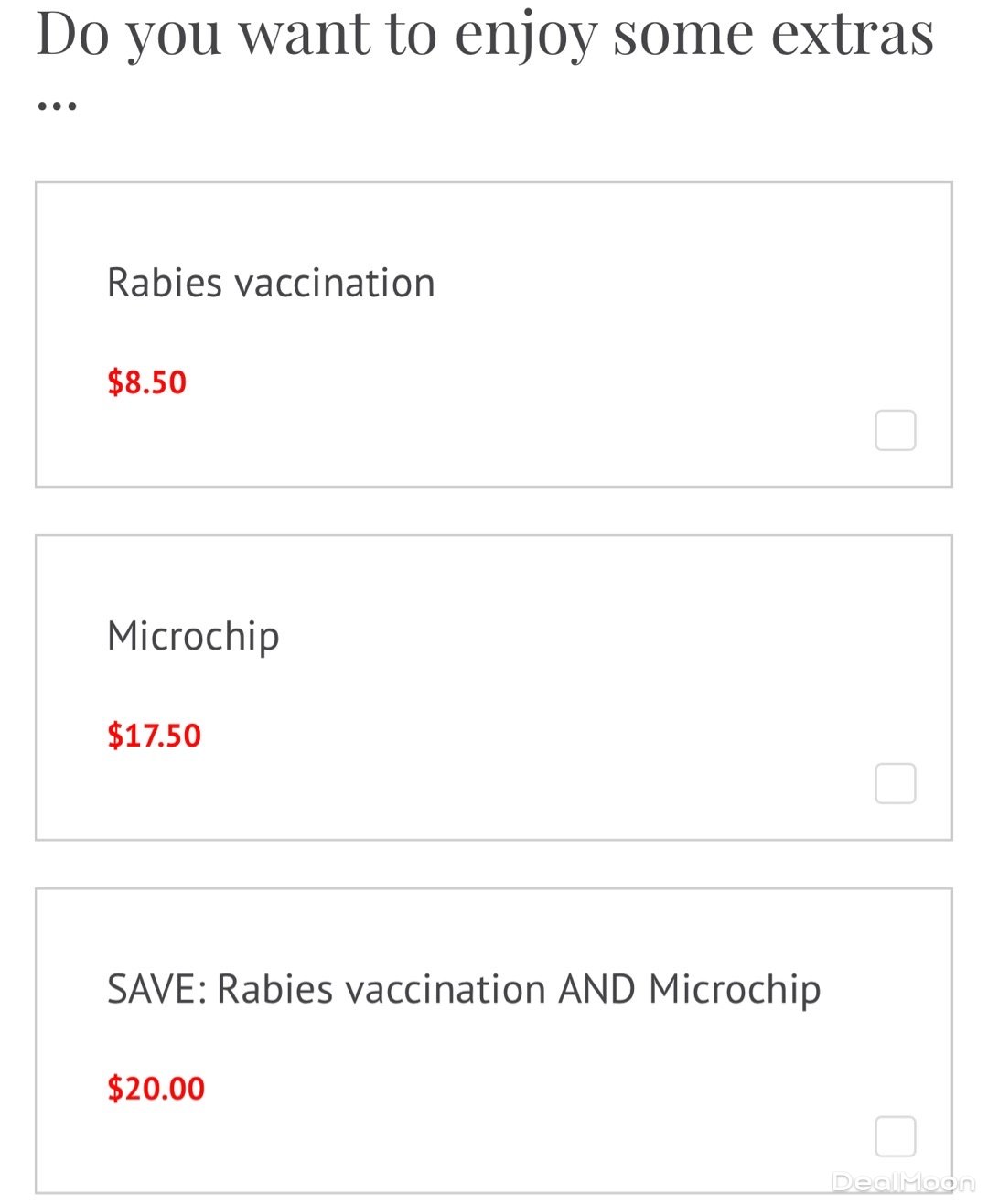
Task: Click the 'Rabies vaccination' option title
Action: 271,283
